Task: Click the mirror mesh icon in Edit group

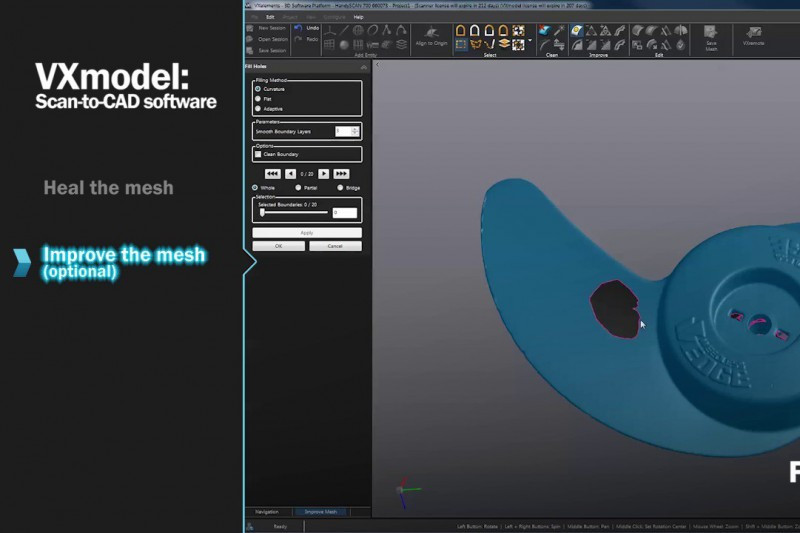Action: pyautogui.click(x=681, y=31)
